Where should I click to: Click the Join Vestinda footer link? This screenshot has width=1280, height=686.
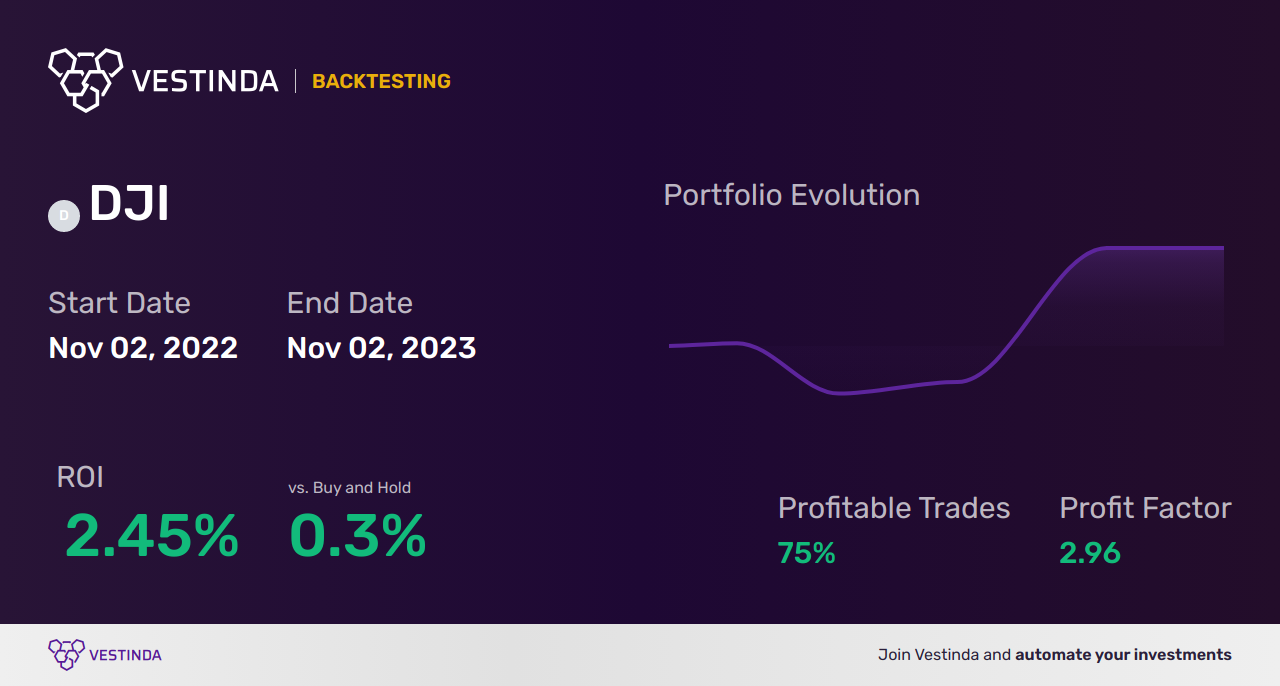coord(1054,655)
